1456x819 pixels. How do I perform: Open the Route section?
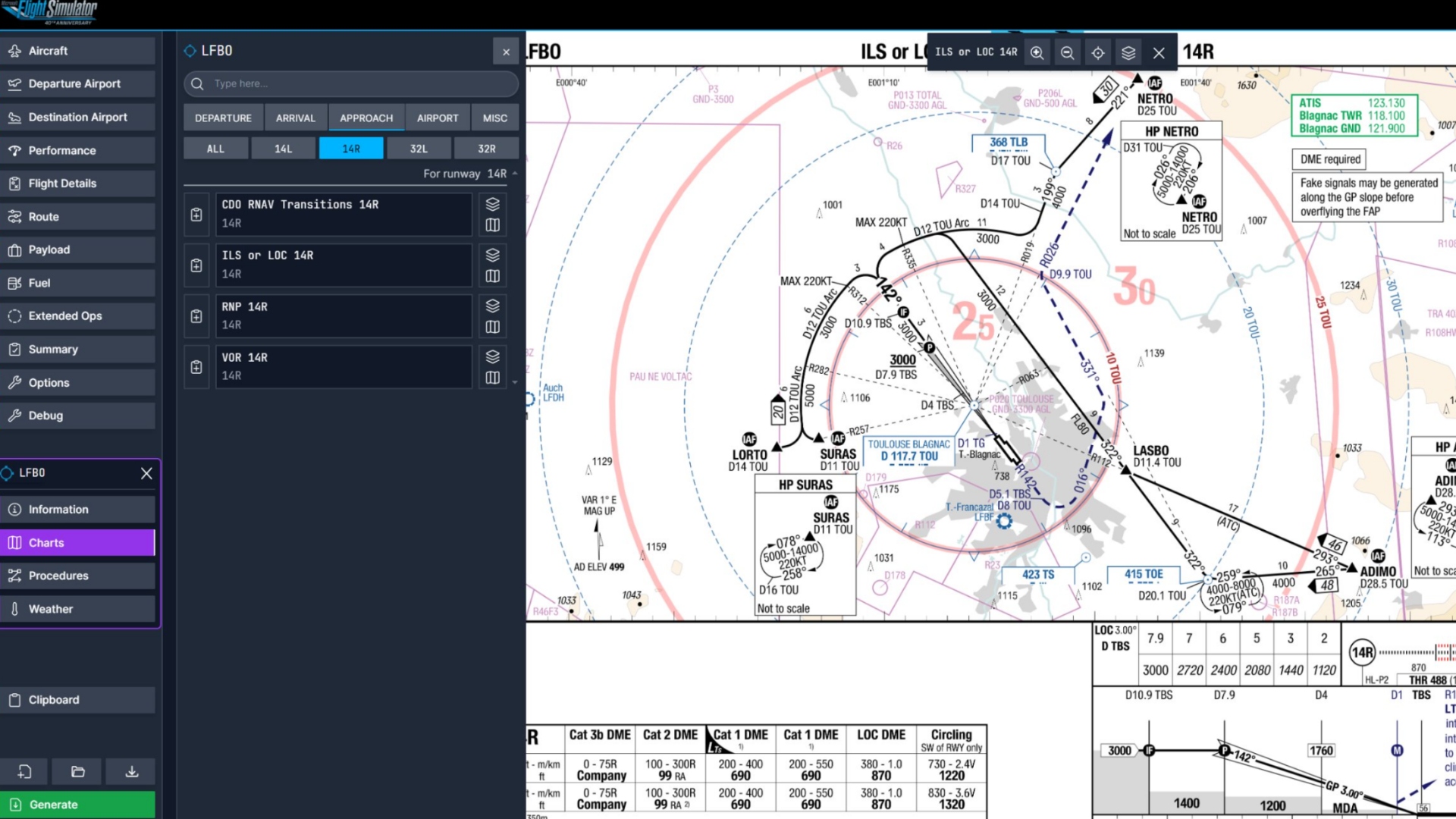click(77, 217)
